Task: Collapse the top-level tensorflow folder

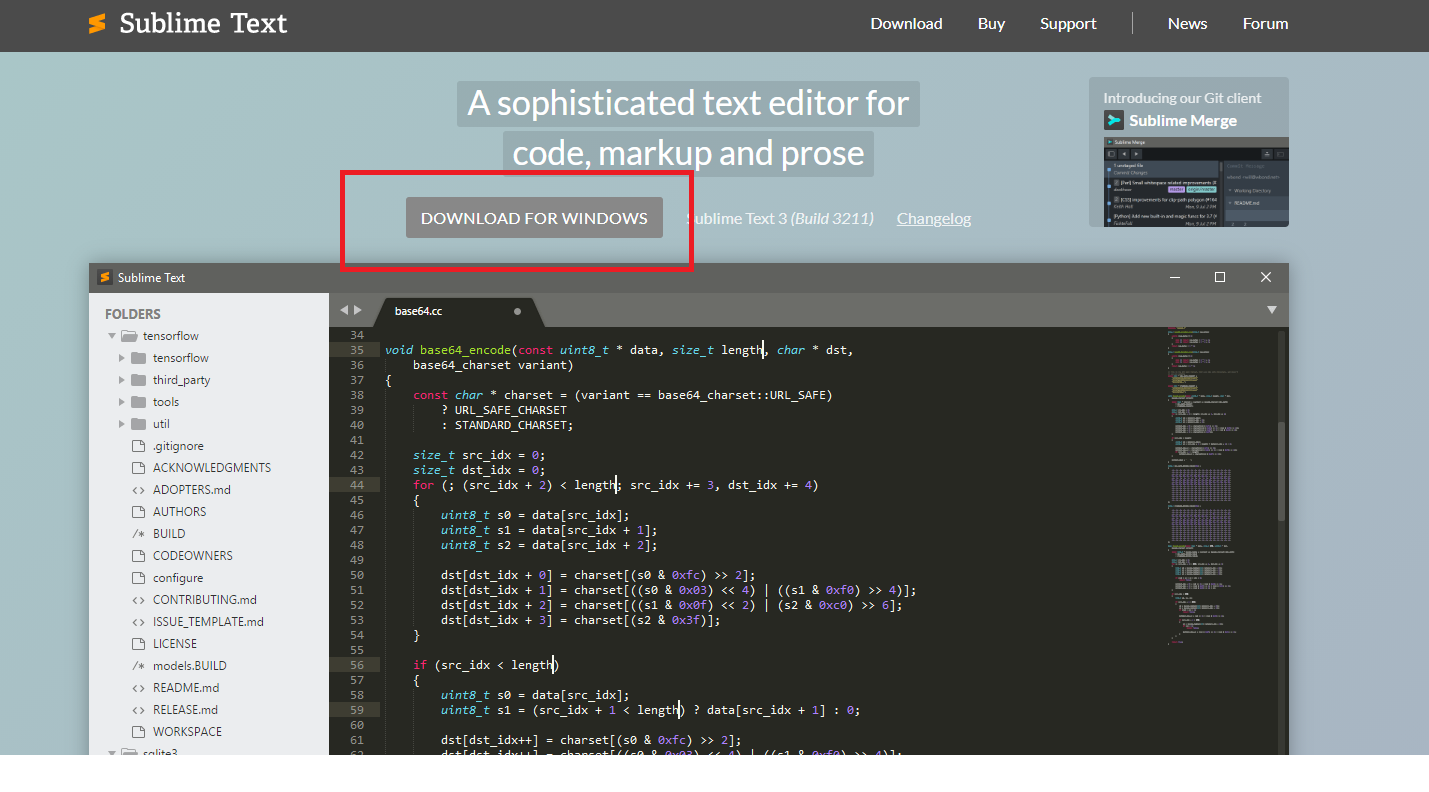Action: coord(113,336)
